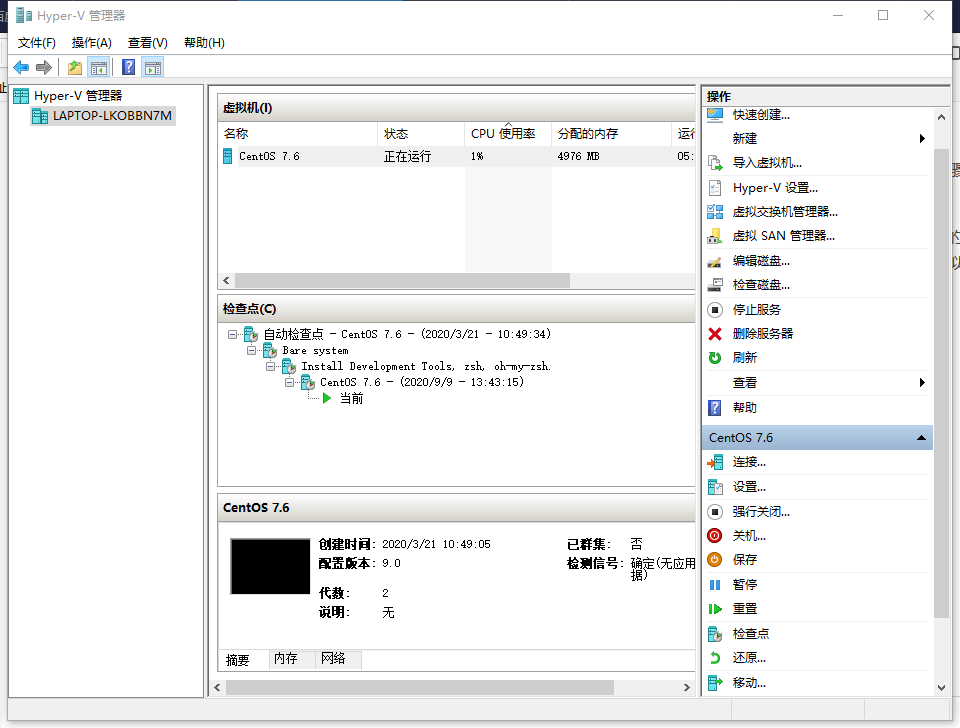Click the orange 保存 icon
This screenshot has width=960, height=728.
point(714,560)
